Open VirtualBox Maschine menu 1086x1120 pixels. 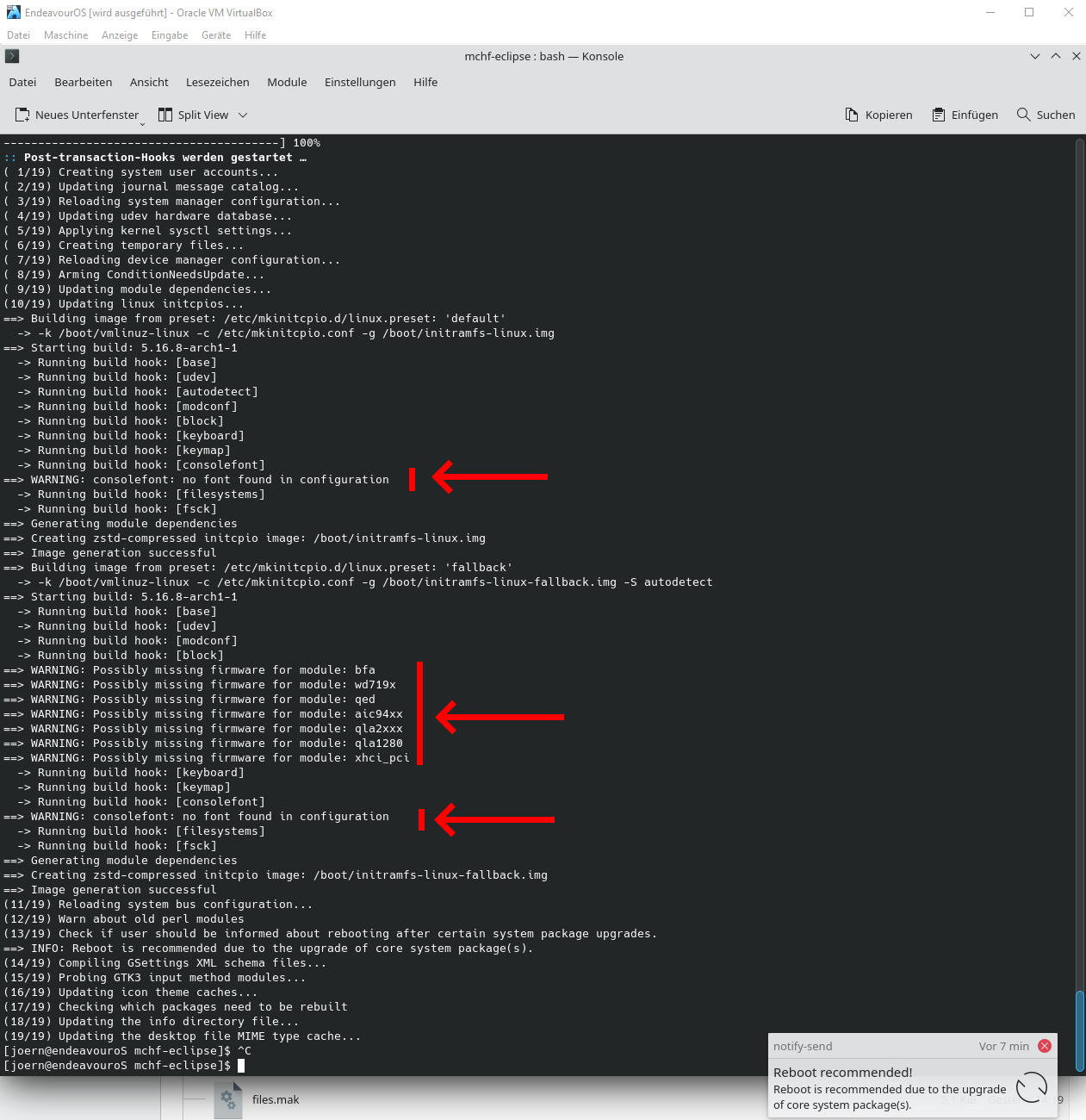tap(65, 35)
